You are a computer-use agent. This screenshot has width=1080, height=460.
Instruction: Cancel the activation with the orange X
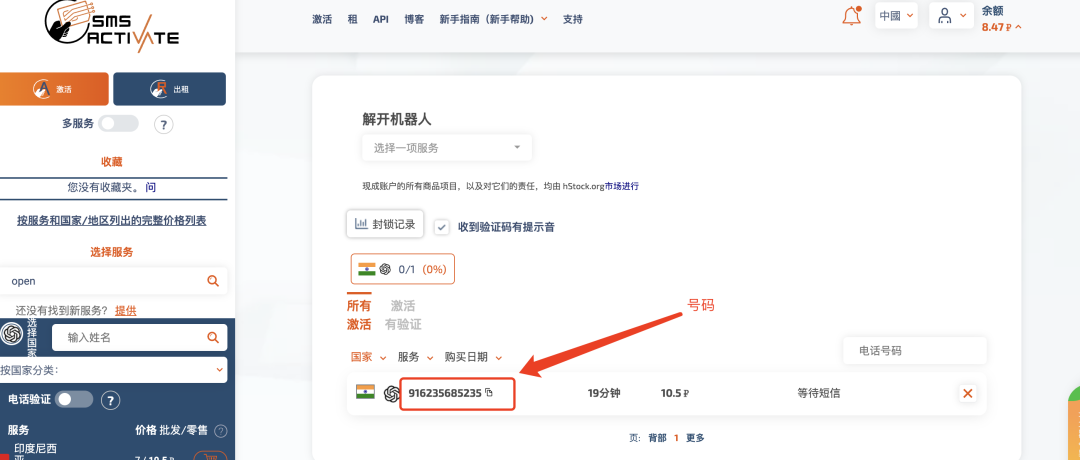968,394
